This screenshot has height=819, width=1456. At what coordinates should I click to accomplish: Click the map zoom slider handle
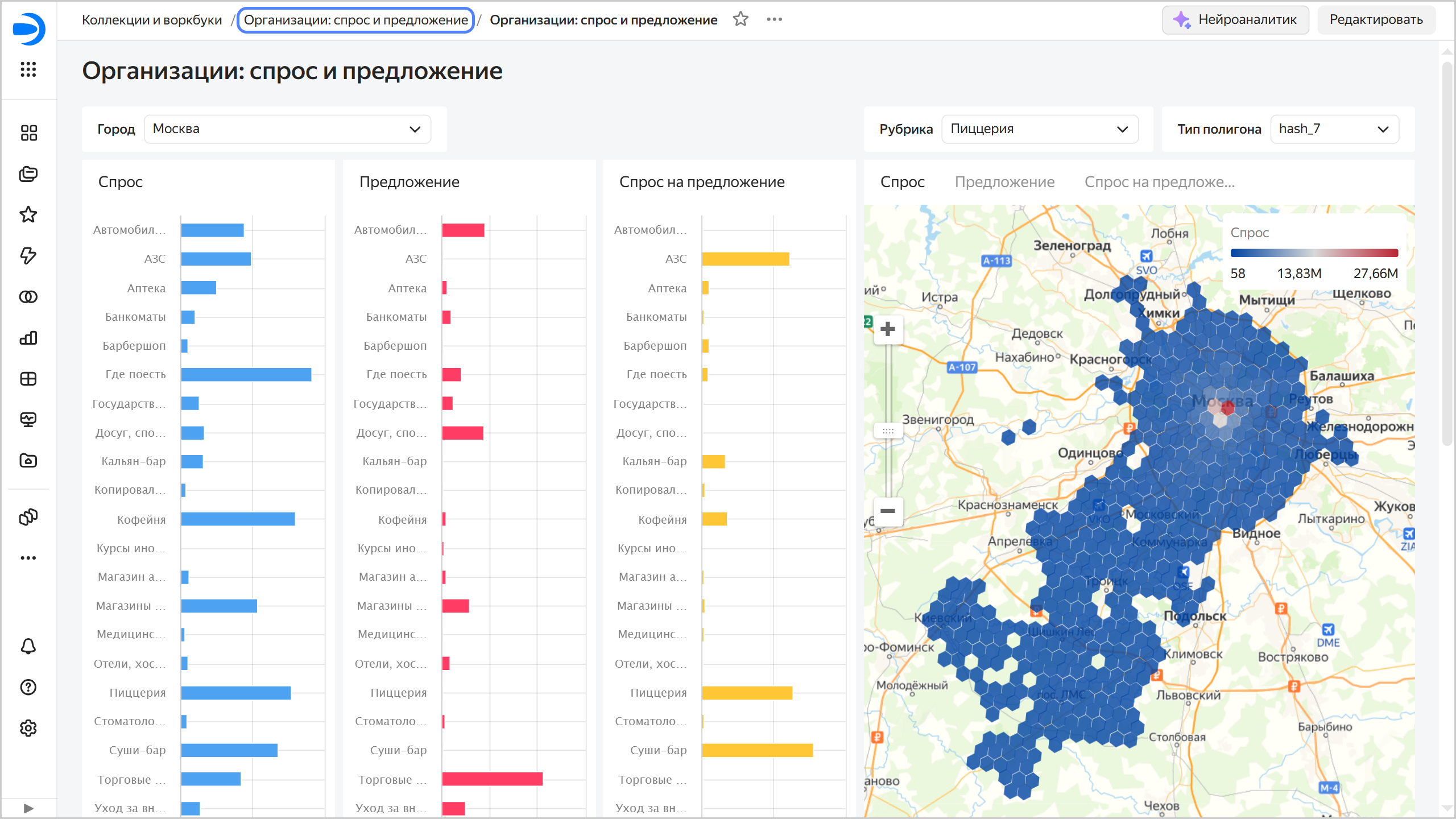887,431
